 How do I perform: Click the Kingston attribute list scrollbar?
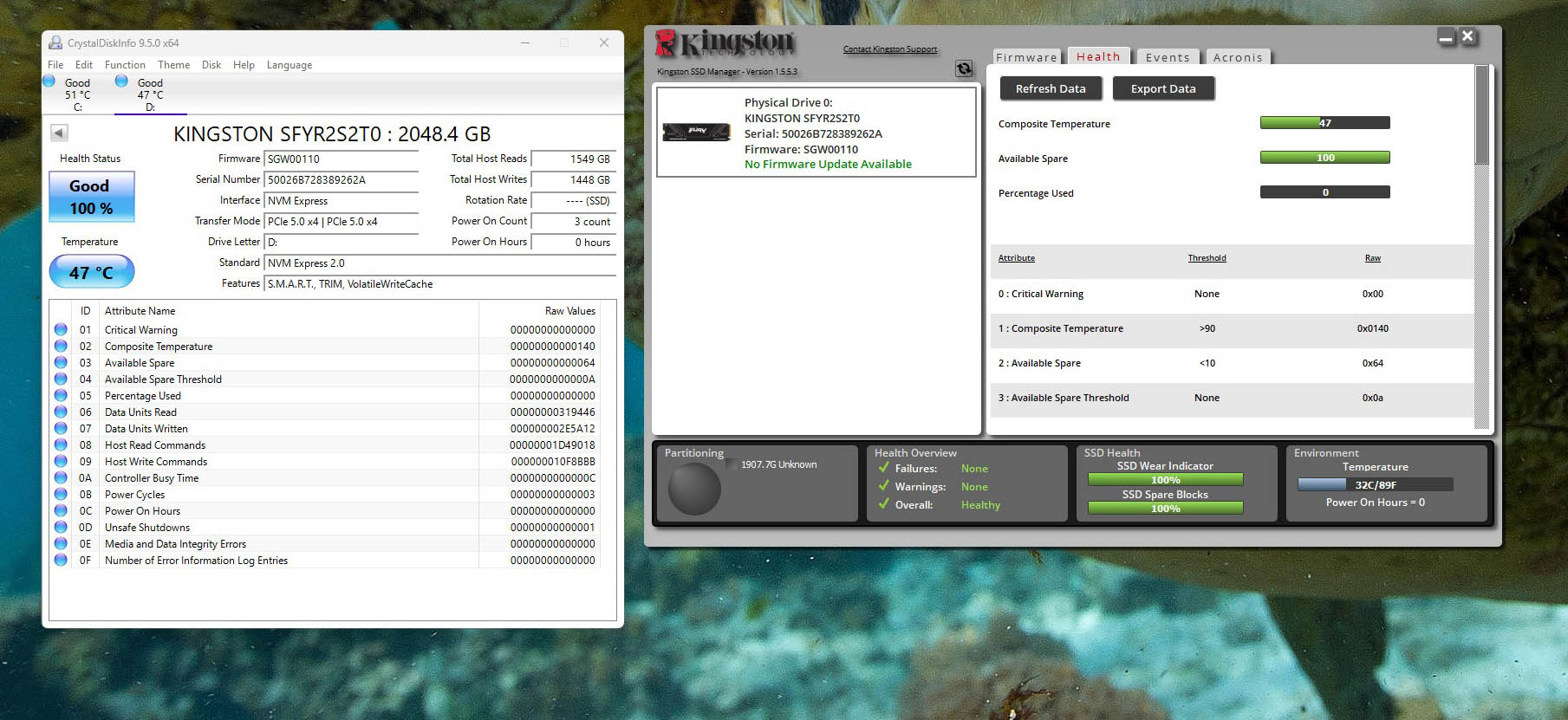1482,247
